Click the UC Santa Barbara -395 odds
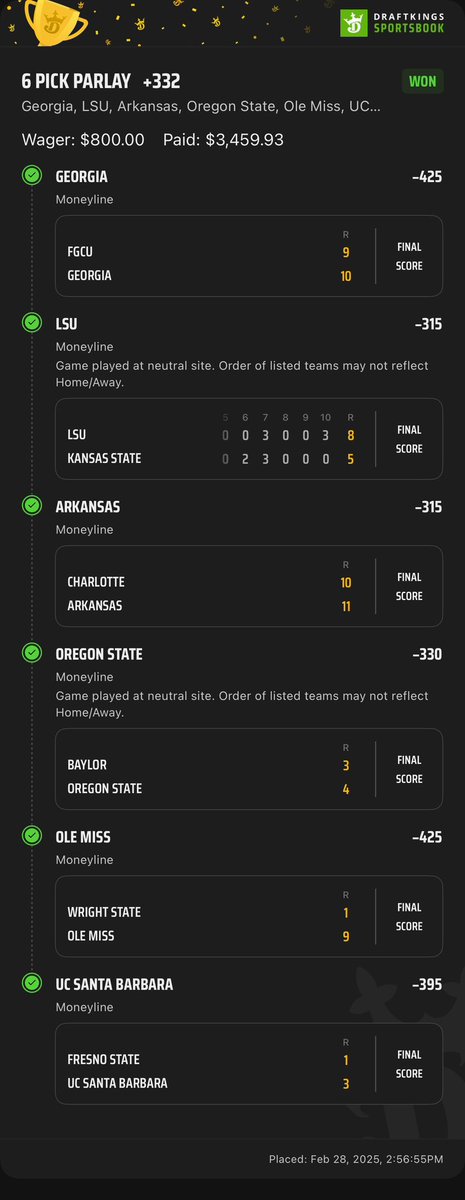465x1200 pixels. [x=426, y=985]
